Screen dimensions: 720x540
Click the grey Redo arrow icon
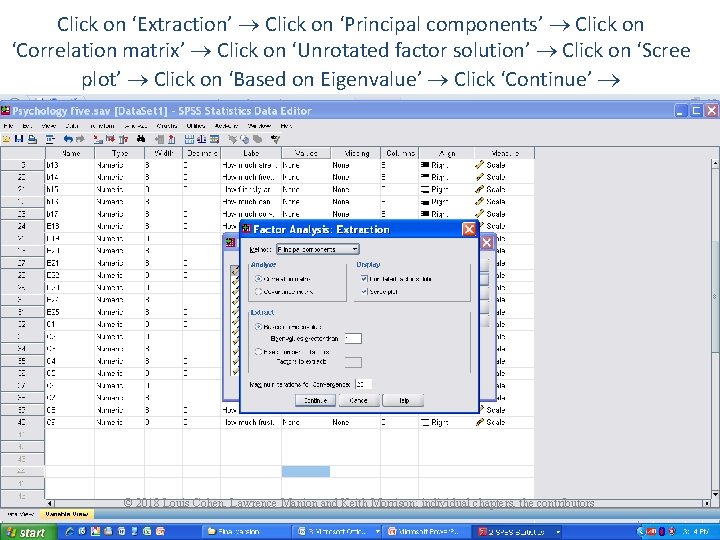[80, 139]
